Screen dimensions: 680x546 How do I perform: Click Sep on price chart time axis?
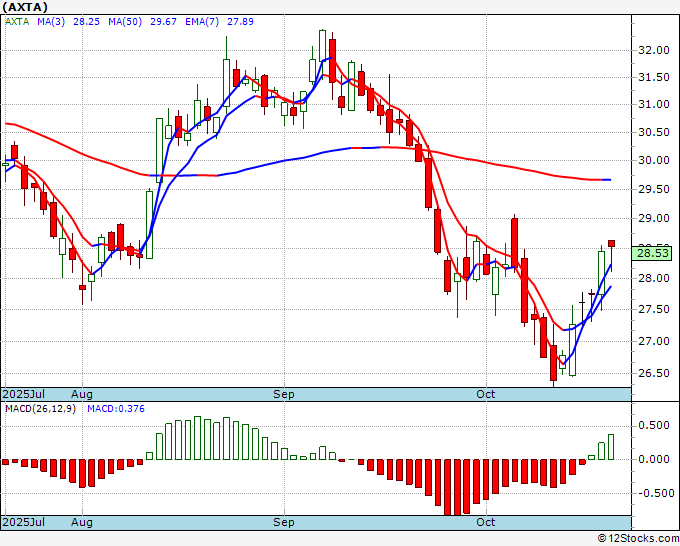click(x=284, y=394)
